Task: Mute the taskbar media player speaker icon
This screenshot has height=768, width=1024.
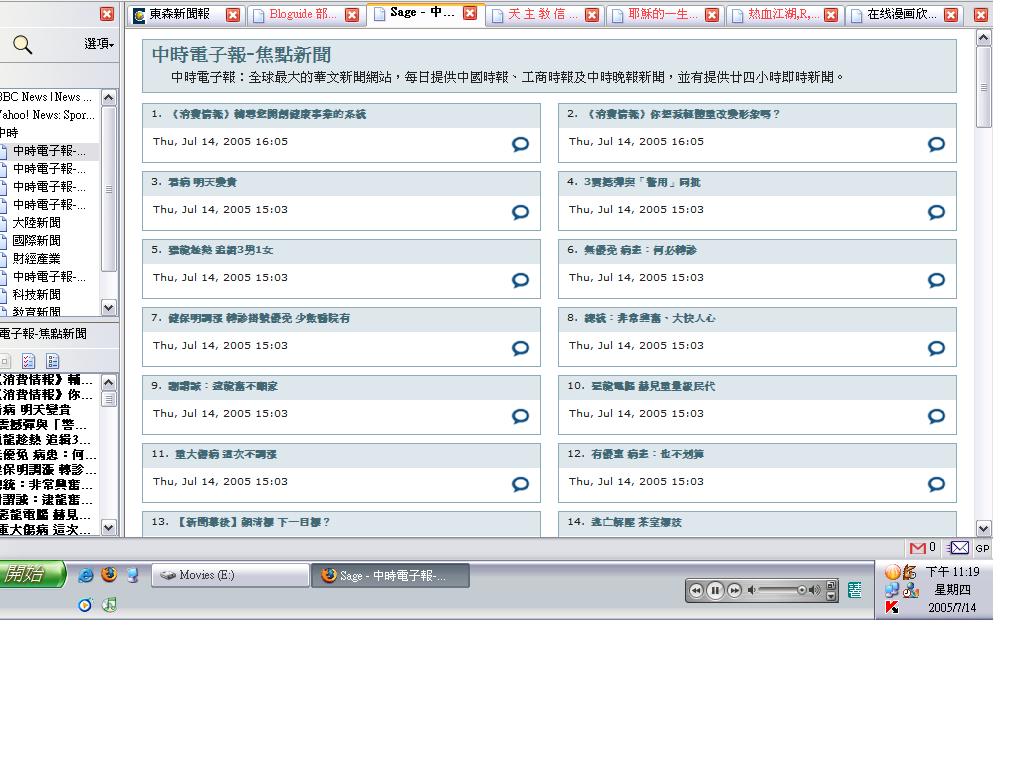Action: point(752,590)
